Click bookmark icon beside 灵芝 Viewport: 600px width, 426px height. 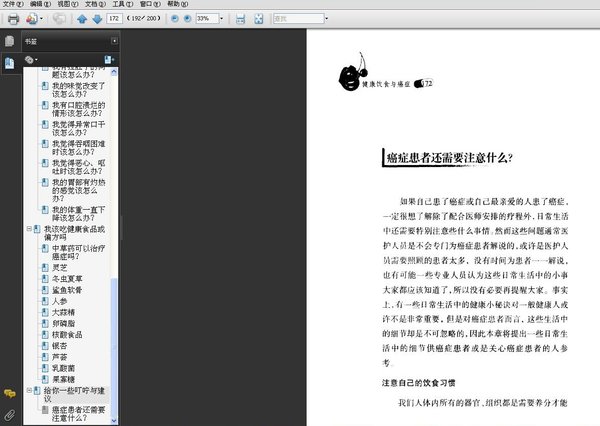pos(45,268)
